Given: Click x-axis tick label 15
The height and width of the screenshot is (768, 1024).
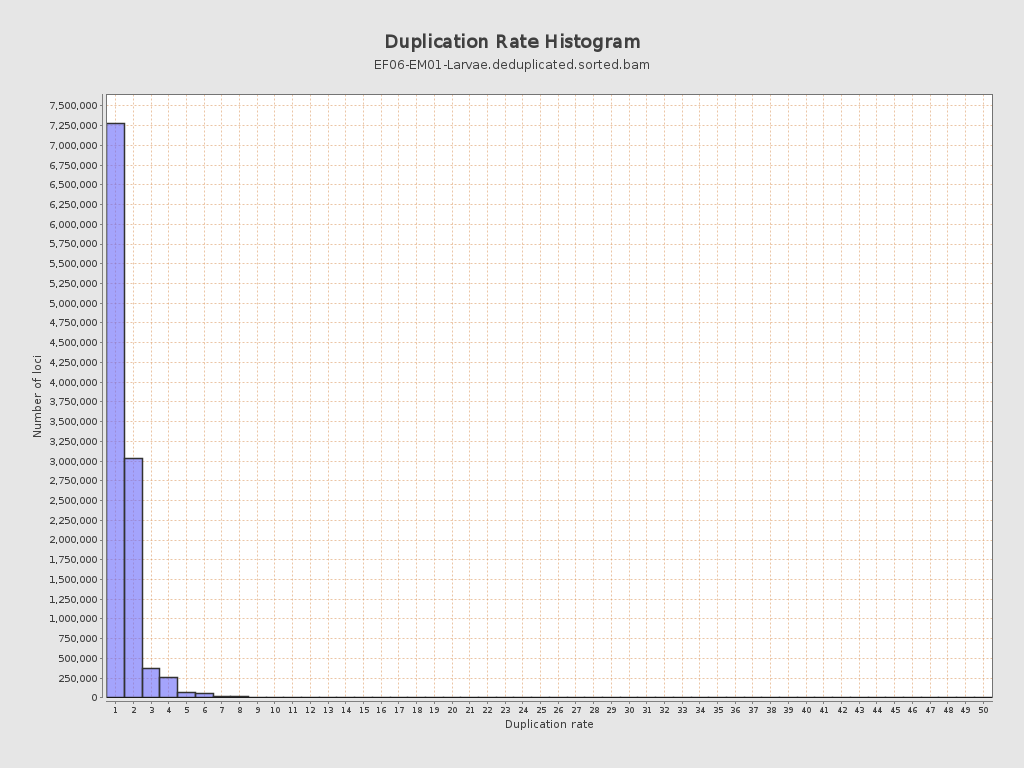Looking at the screenshot, I should click(364, 710).
